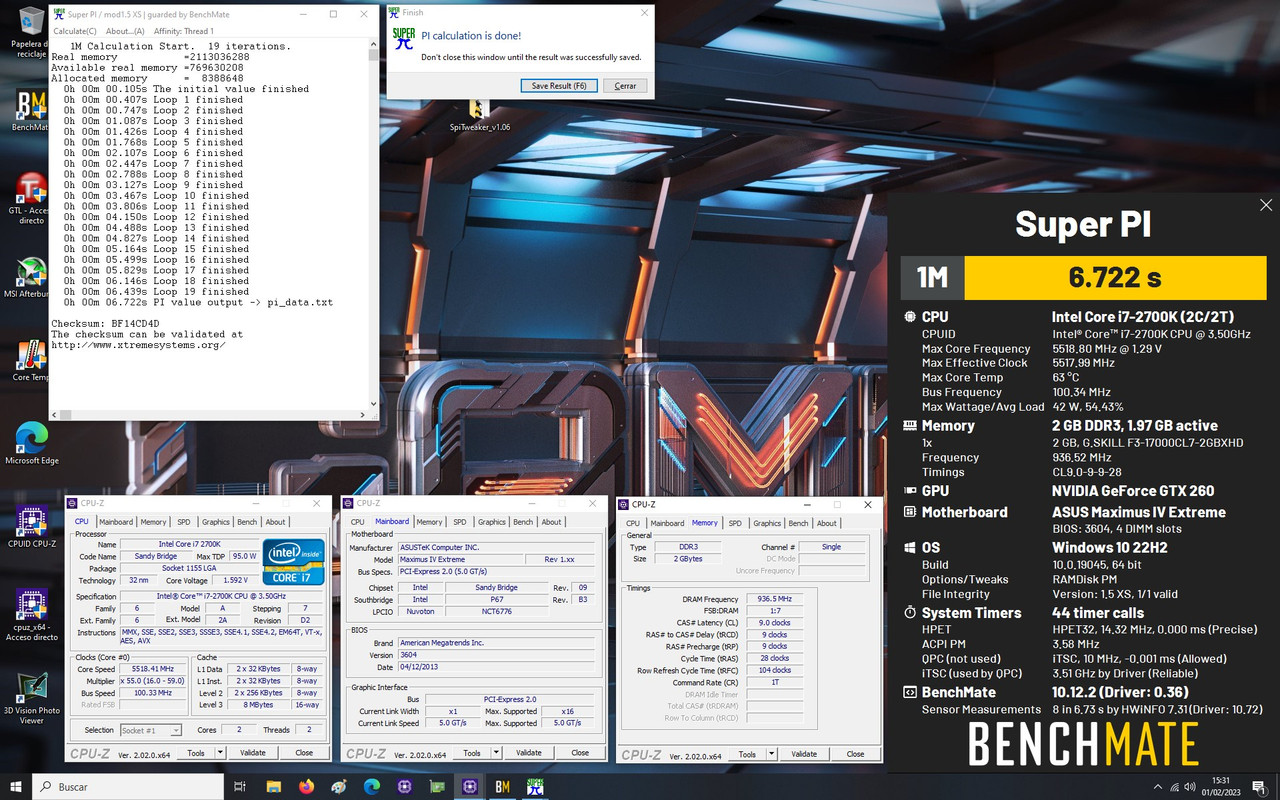Click Close button in CPU-Z Memory window
The height and width of the screenshot is (800, 1280).
(x=855, y=754)
